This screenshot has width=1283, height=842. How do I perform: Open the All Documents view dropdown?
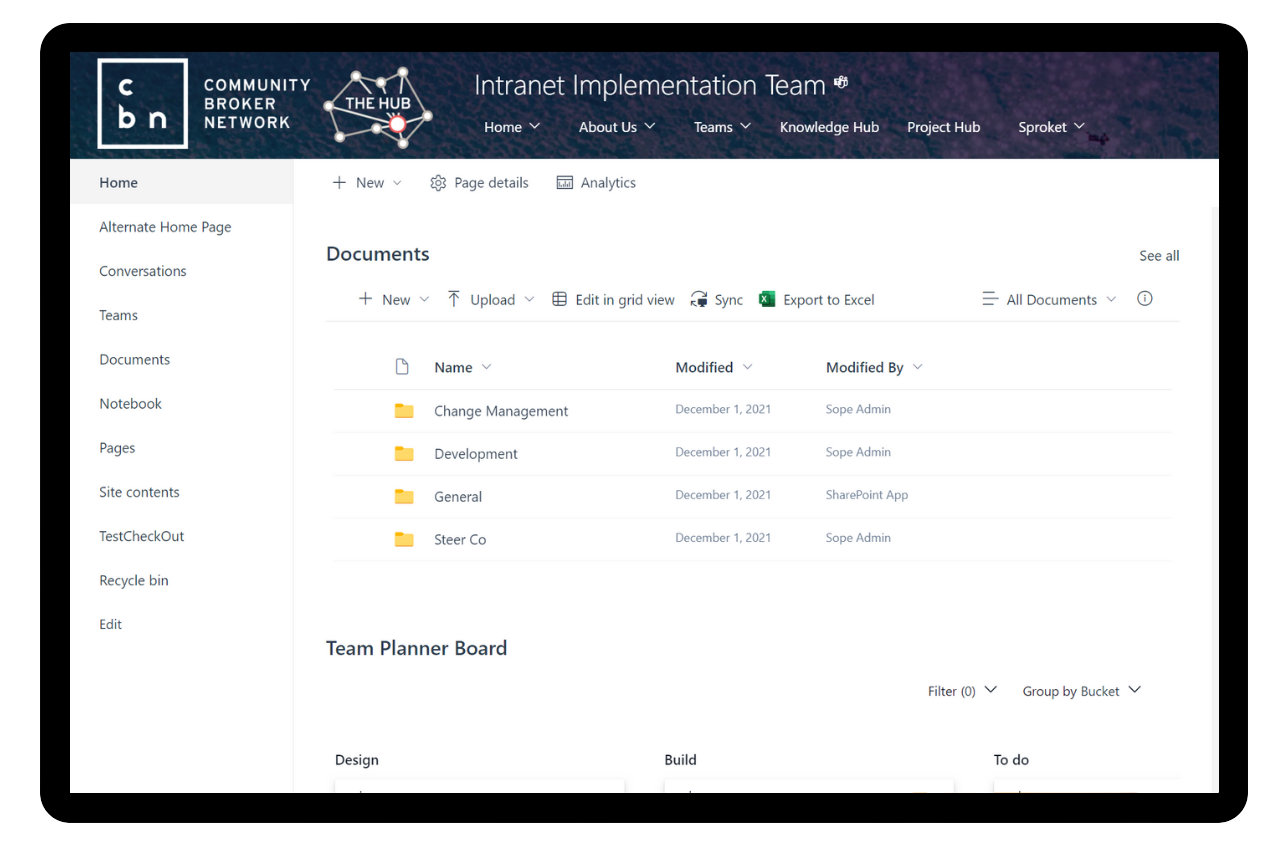tap(1048, 299)
